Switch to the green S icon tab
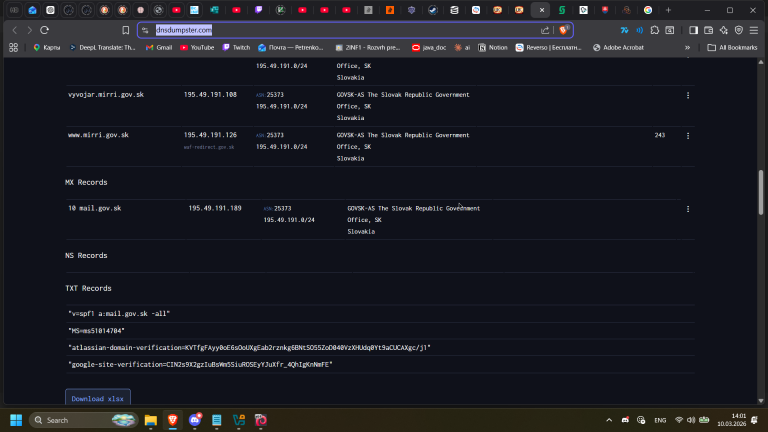768x432 pixels. point(562,10)
